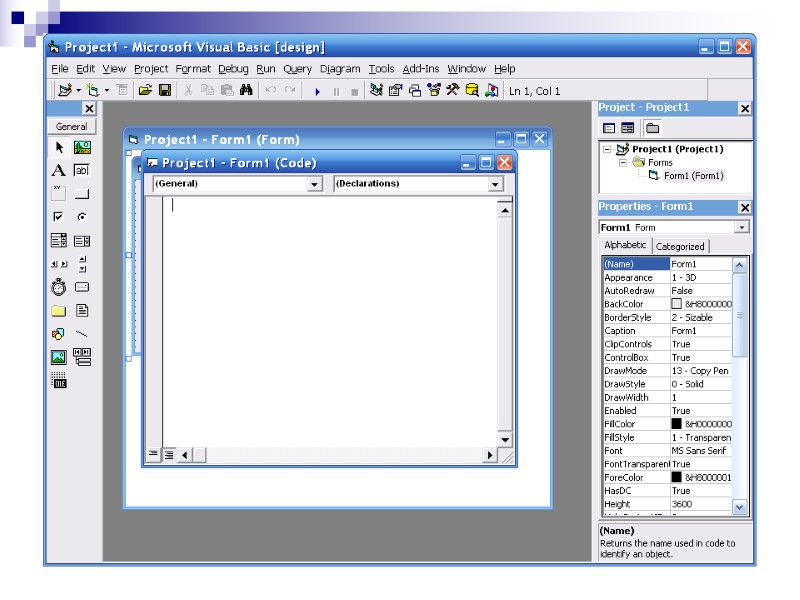This screenshot has height=600, width=800.
Task: Collapse the Forms folder node
Action: (623, 163)
